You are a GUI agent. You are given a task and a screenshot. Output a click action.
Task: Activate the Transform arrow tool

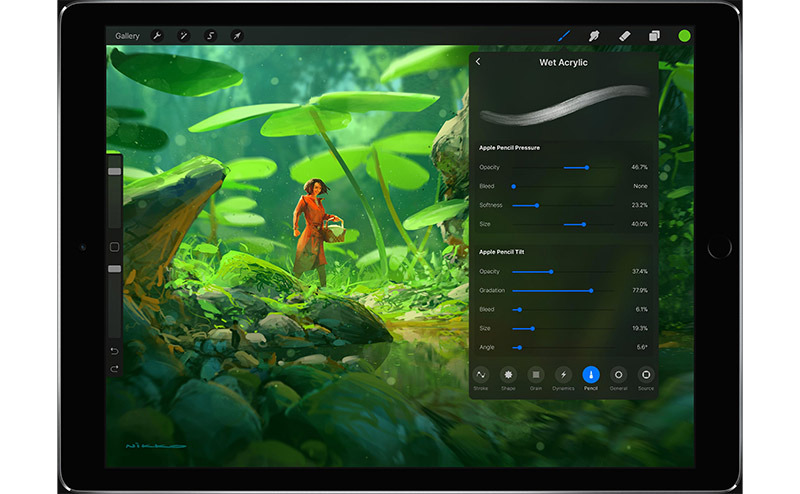(237, 36)
